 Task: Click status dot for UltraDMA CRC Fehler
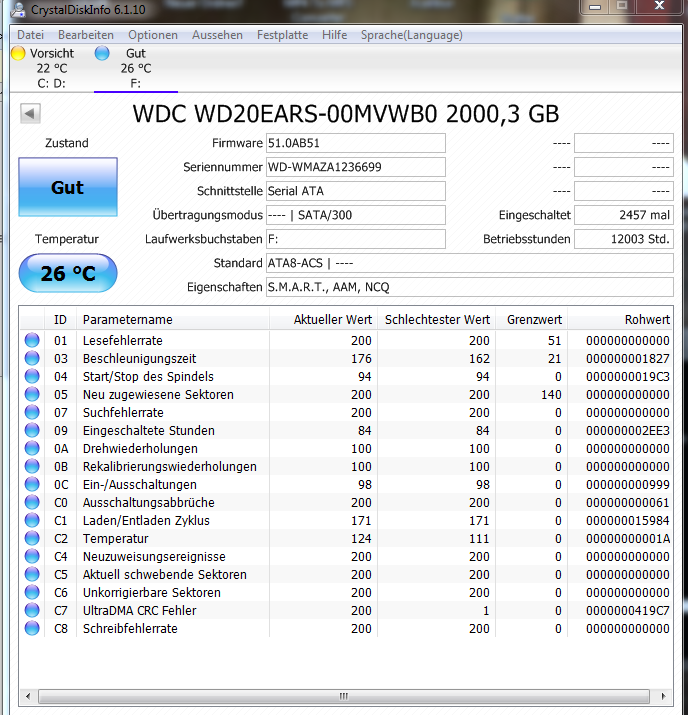(32, 611)
